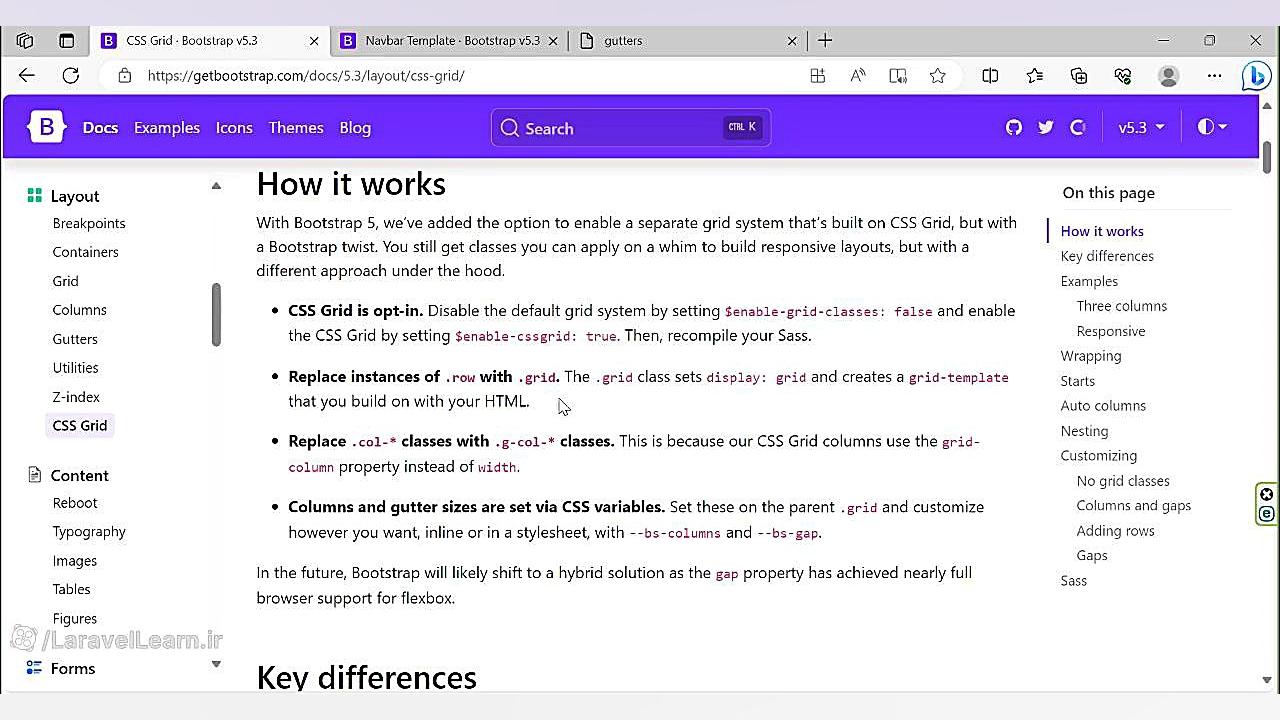Refresh the current page

[70, 75]
